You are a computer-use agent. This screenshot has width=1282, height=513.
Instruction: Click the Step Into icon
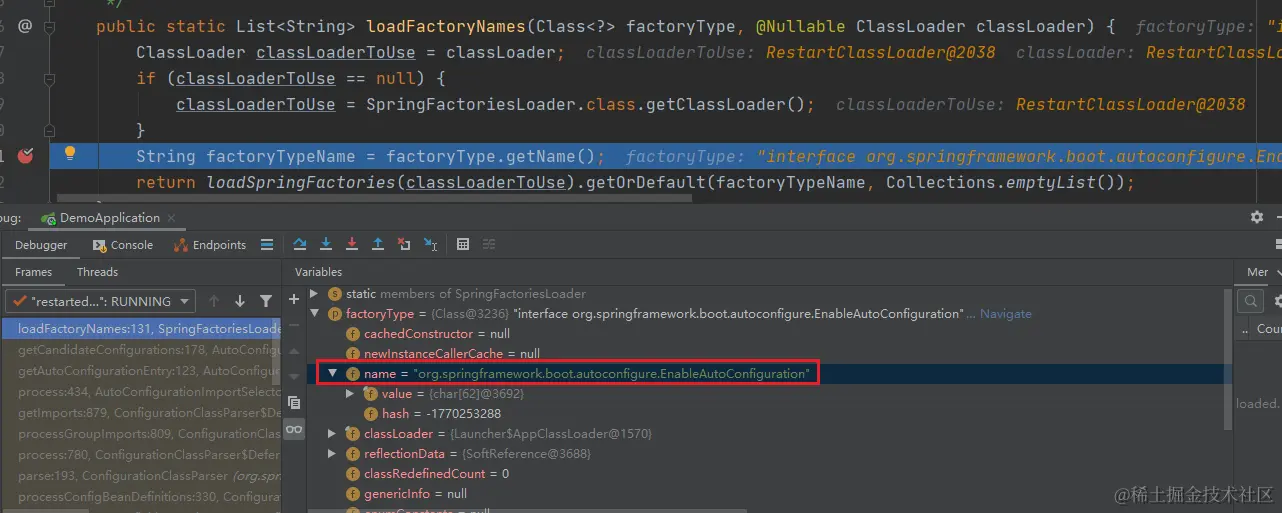click(326, 244)
